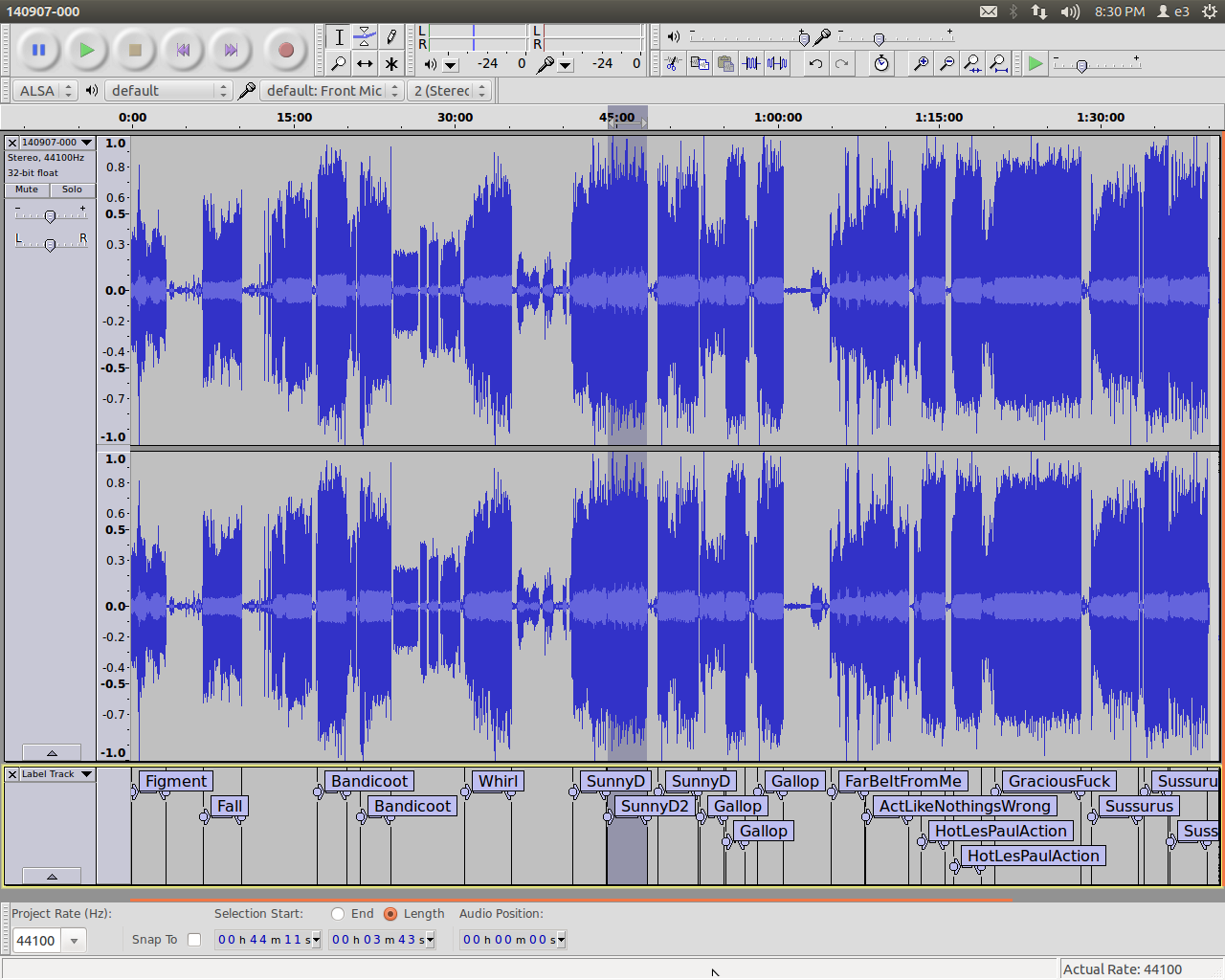
Task: Click the playback speed slider handle
Action: (1081, 66)
